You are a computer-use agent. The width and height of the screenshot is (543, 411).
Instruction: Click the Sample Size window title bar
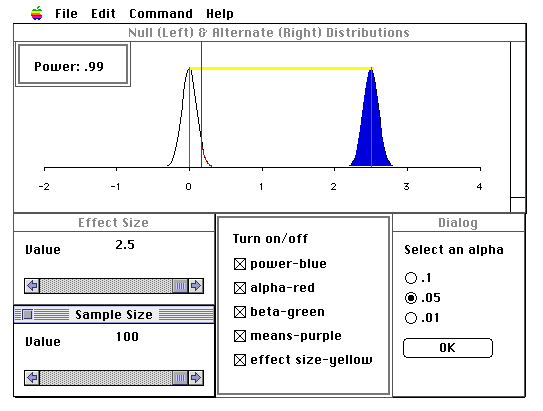(x=114, y=314)
